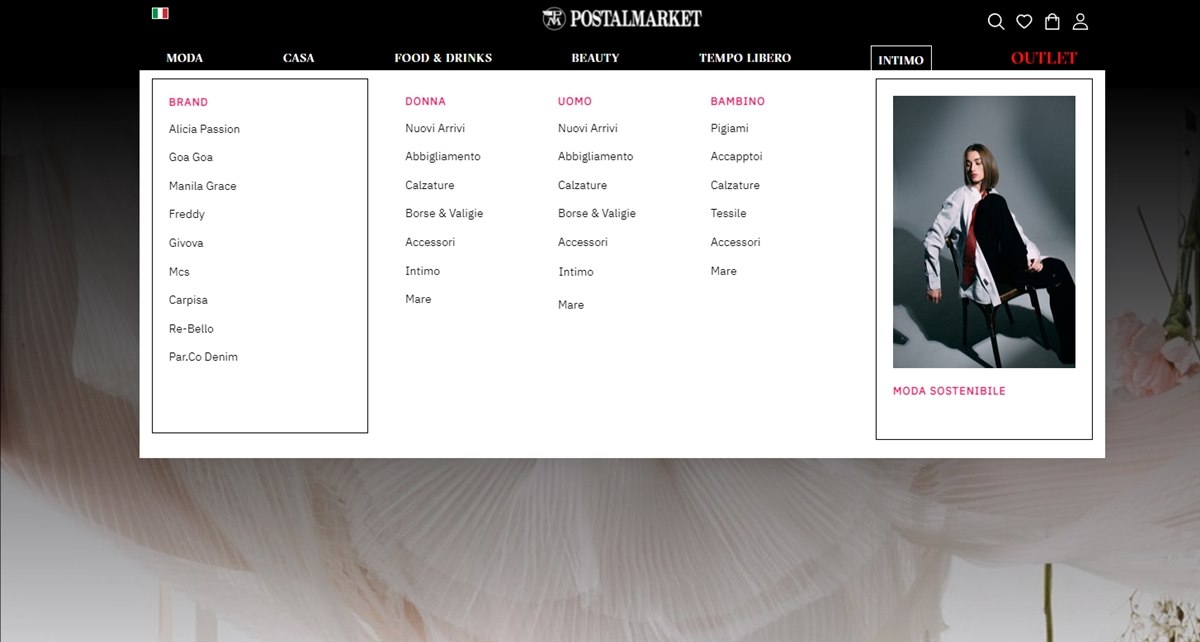
Task: Click the UOMO category heading
Action: (x=575, y=101)
